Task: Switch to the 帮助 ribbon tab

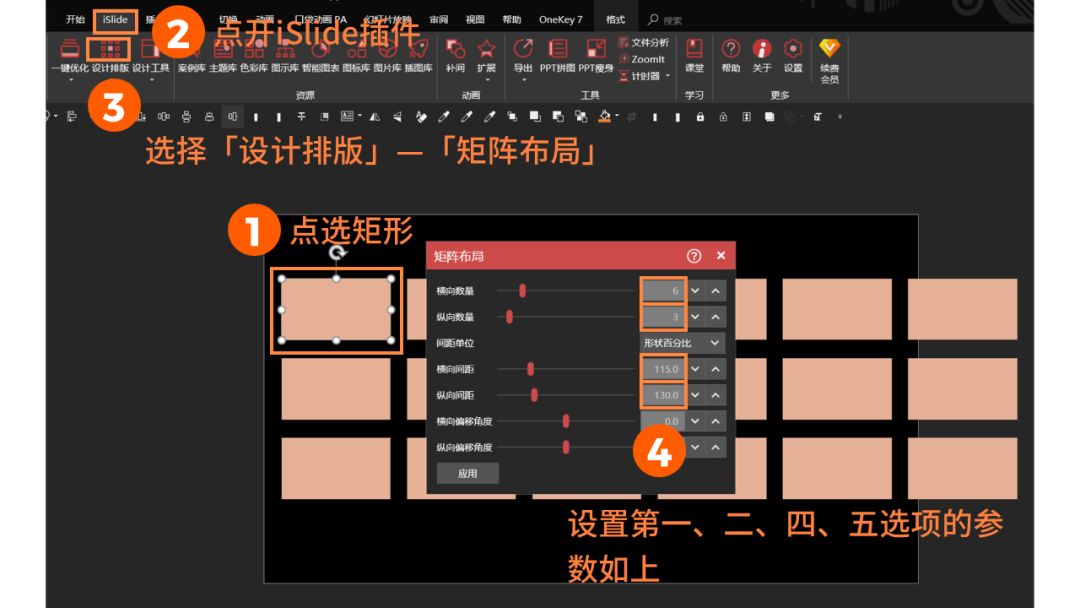Action: pos(512,19)
